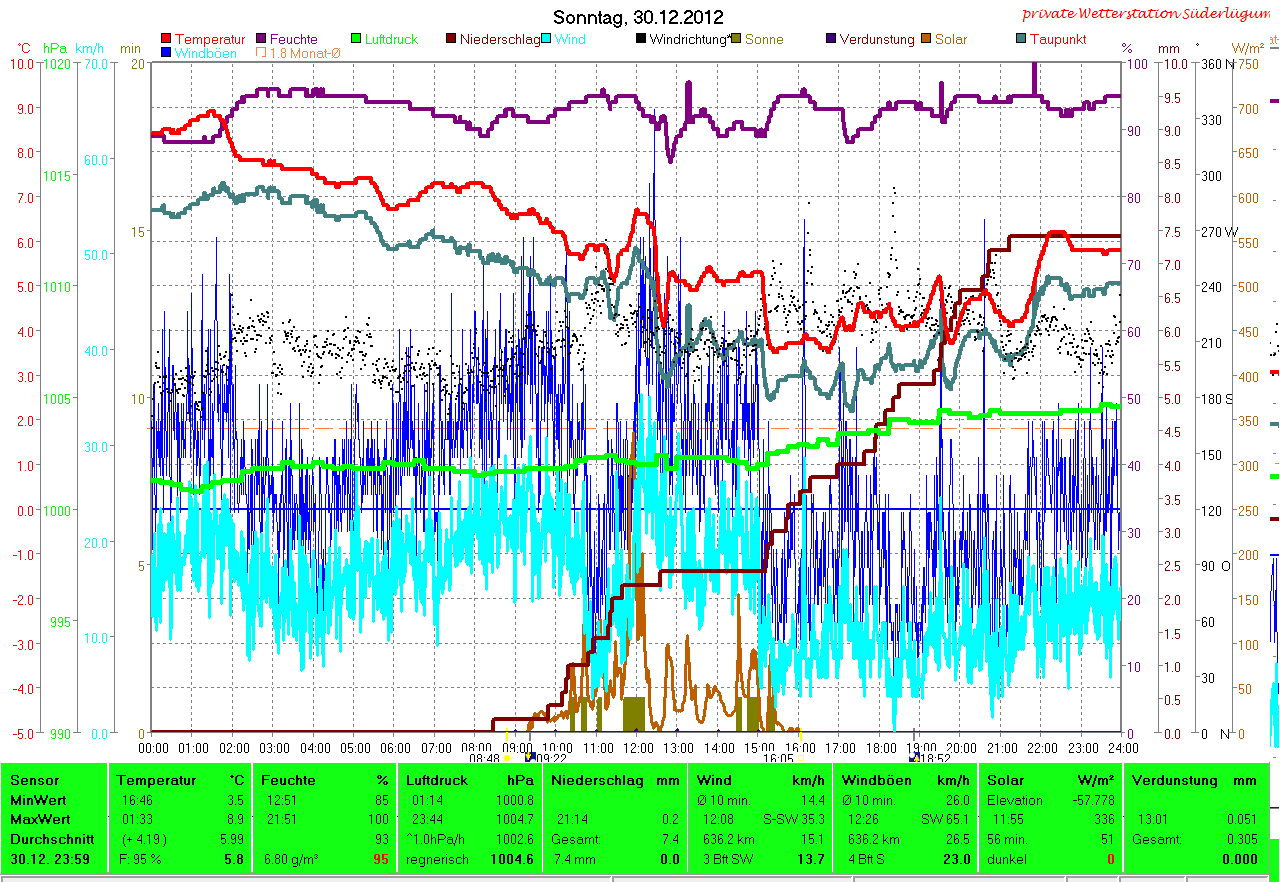This screenshot has width=1280, height=882.
Task: Click the dark red Niederschlag legend square
Action: click(x=451, y=39)
